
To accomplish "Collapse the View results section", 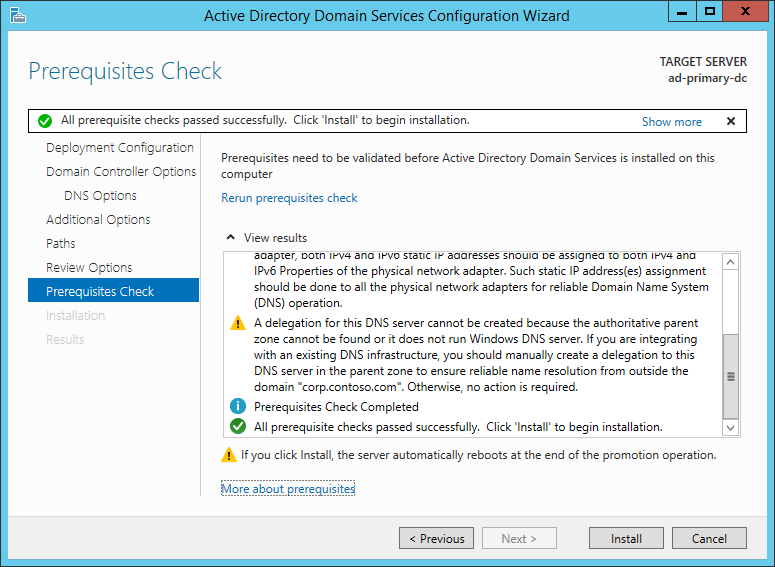I will coord(230,237).
